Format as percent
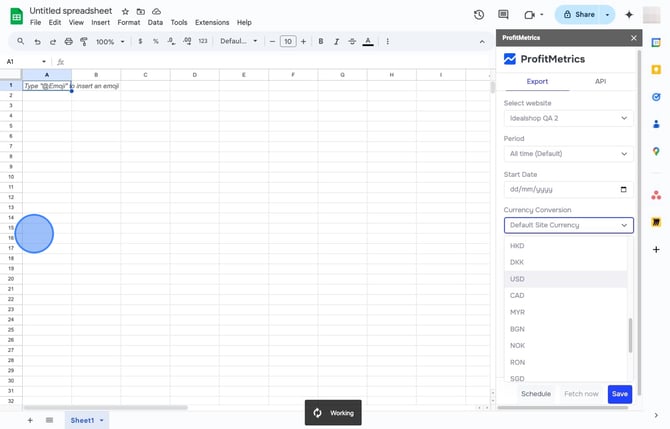The image size is (670, 429). click(x=156, y=41)
